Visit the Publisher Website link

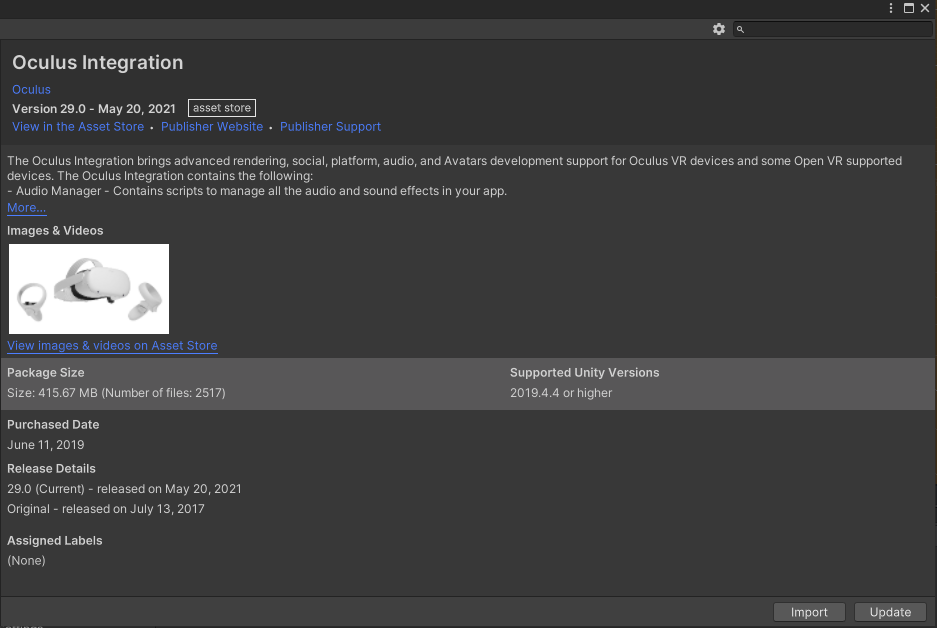212,127
